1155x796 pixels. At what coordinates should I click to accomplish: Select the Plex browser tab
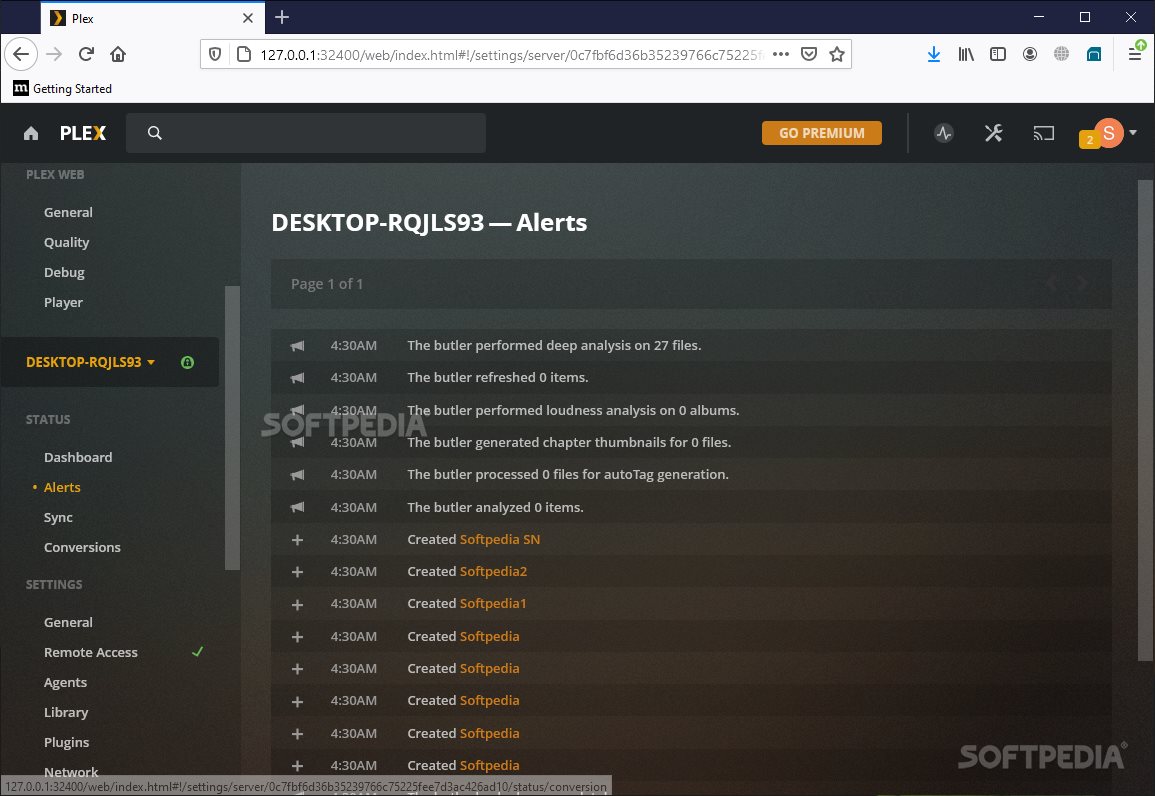pyautogui.click(x=151, y=18)
